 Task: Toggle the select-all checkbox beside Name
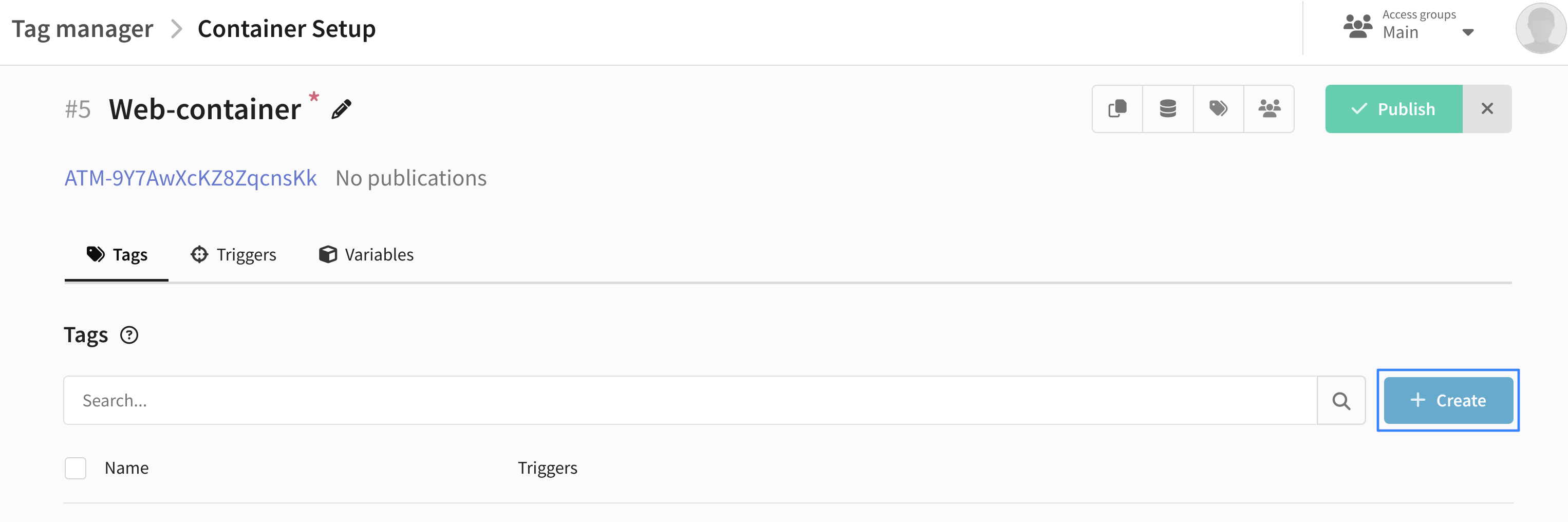point(76,468)
